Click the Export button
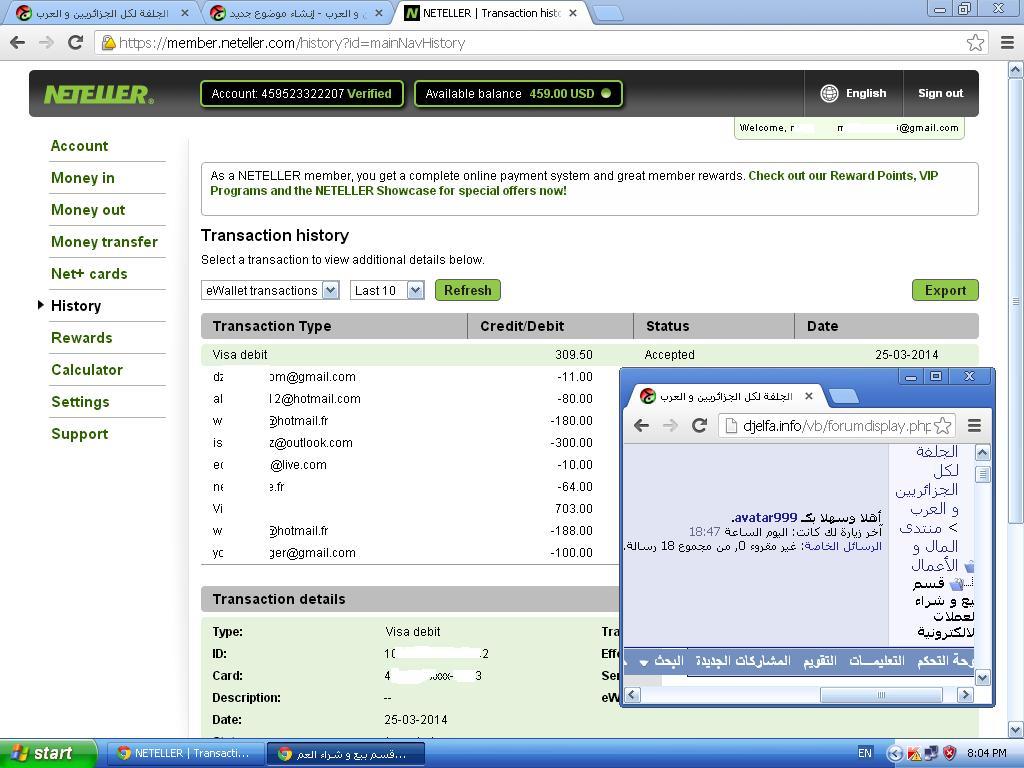Image resolution: width=1024 pixels, height=768 pixels. coord(945,291)
